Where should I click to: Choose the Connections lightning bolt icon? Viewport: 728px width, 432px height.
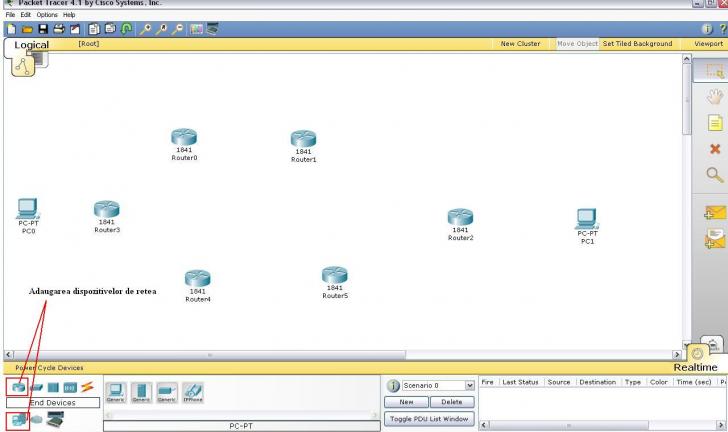pos(87,386)
